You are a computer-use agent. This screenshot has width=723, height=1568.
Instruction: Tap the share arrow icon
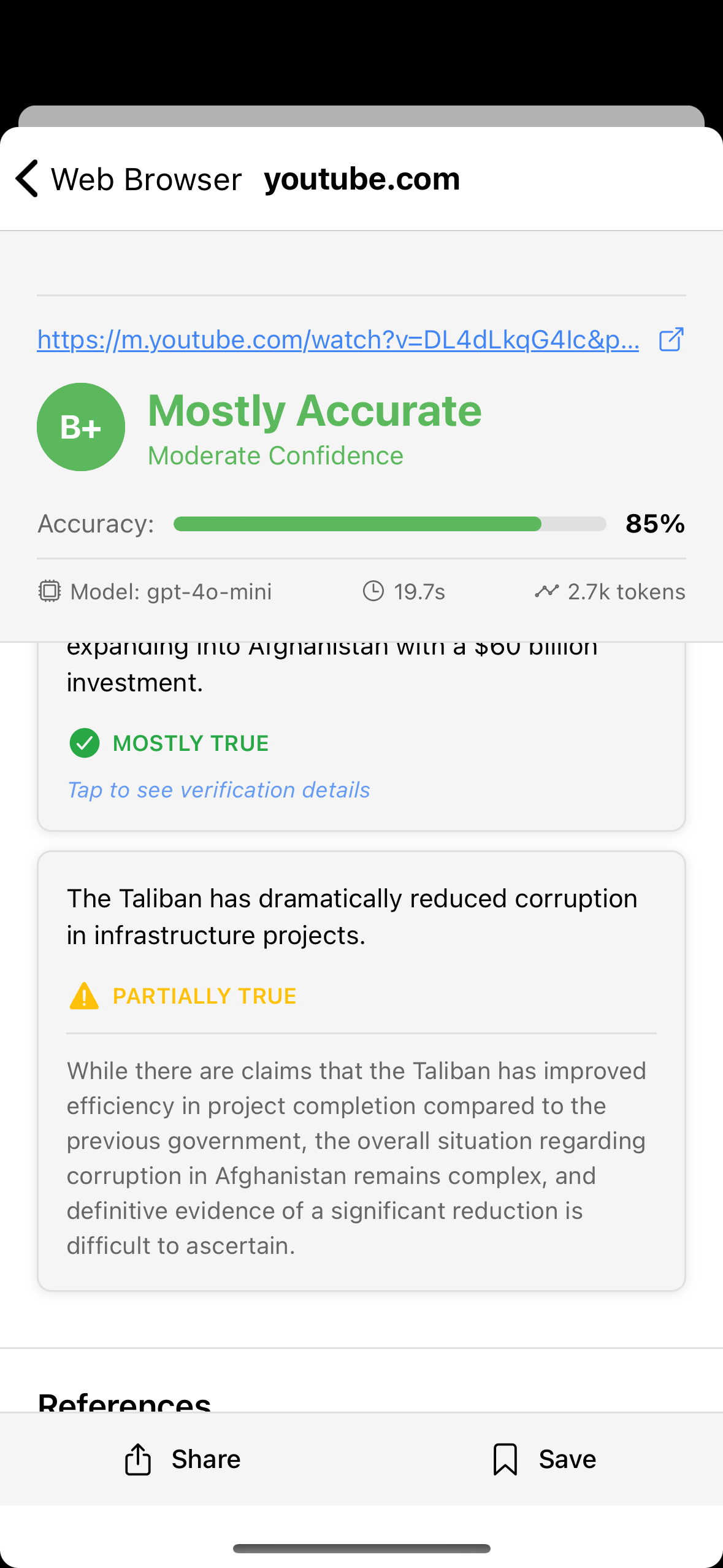point(138,1458)
